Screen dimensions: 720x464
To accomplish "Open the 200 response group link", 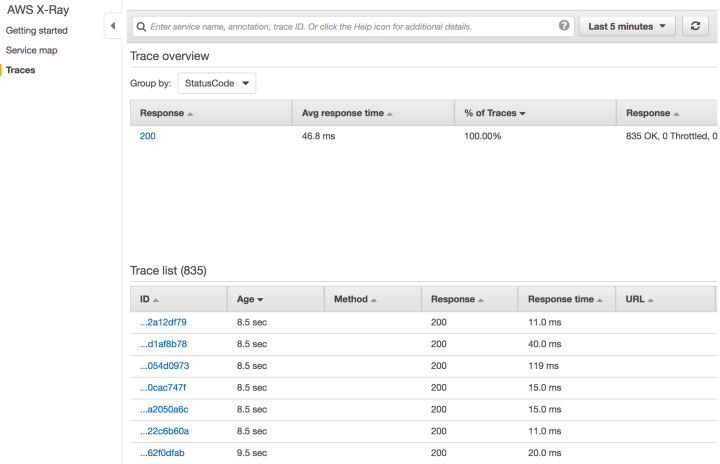I will [147, 136].
